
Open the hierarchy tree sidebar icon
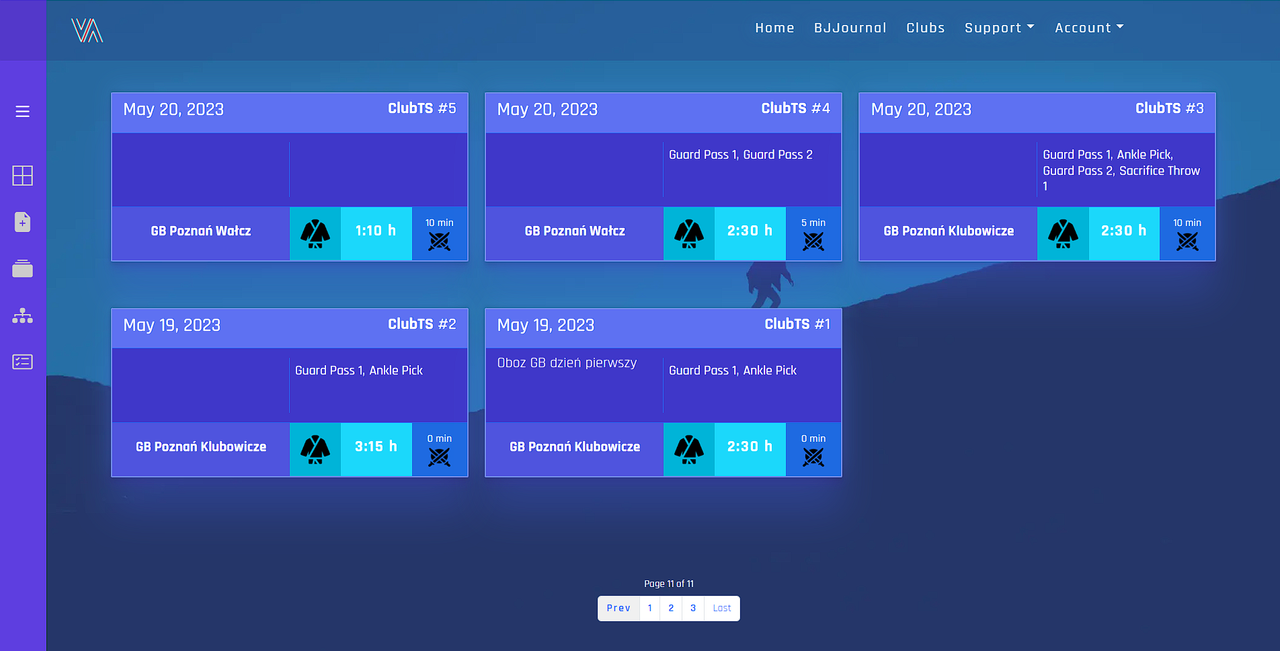tap(22, 315)
